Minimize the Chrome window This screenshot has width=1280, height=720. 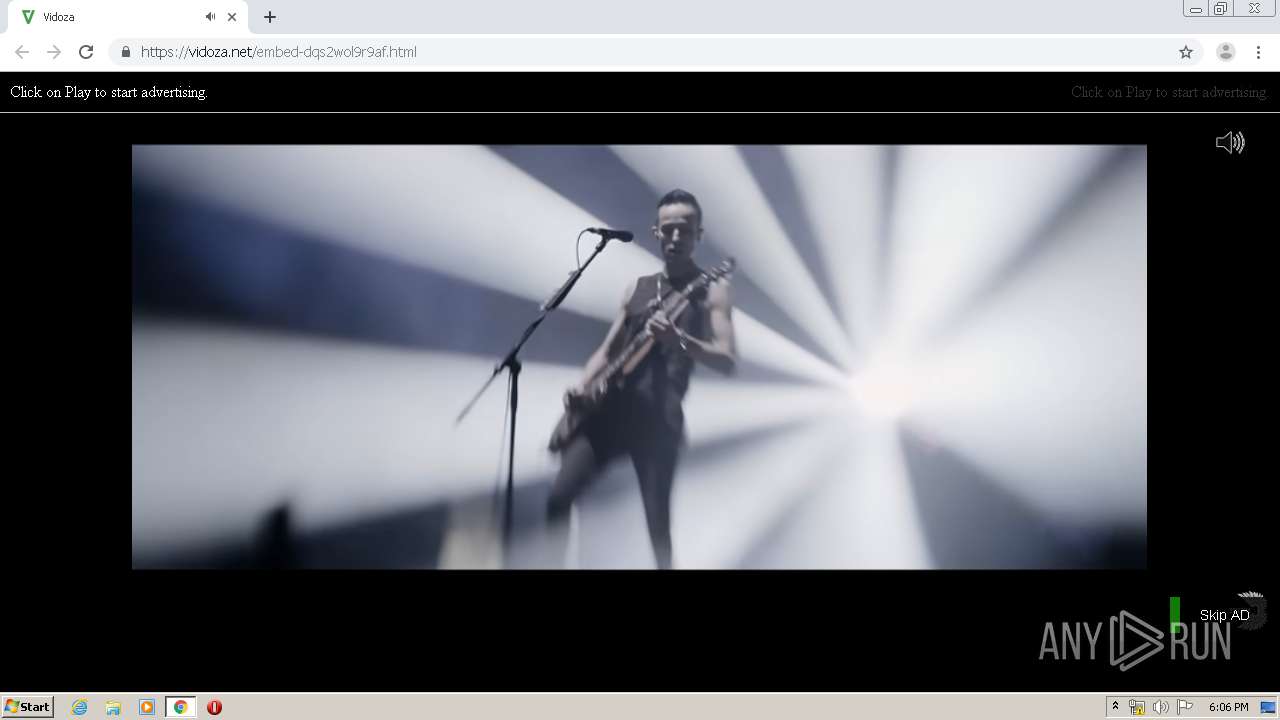[1196, 8]
